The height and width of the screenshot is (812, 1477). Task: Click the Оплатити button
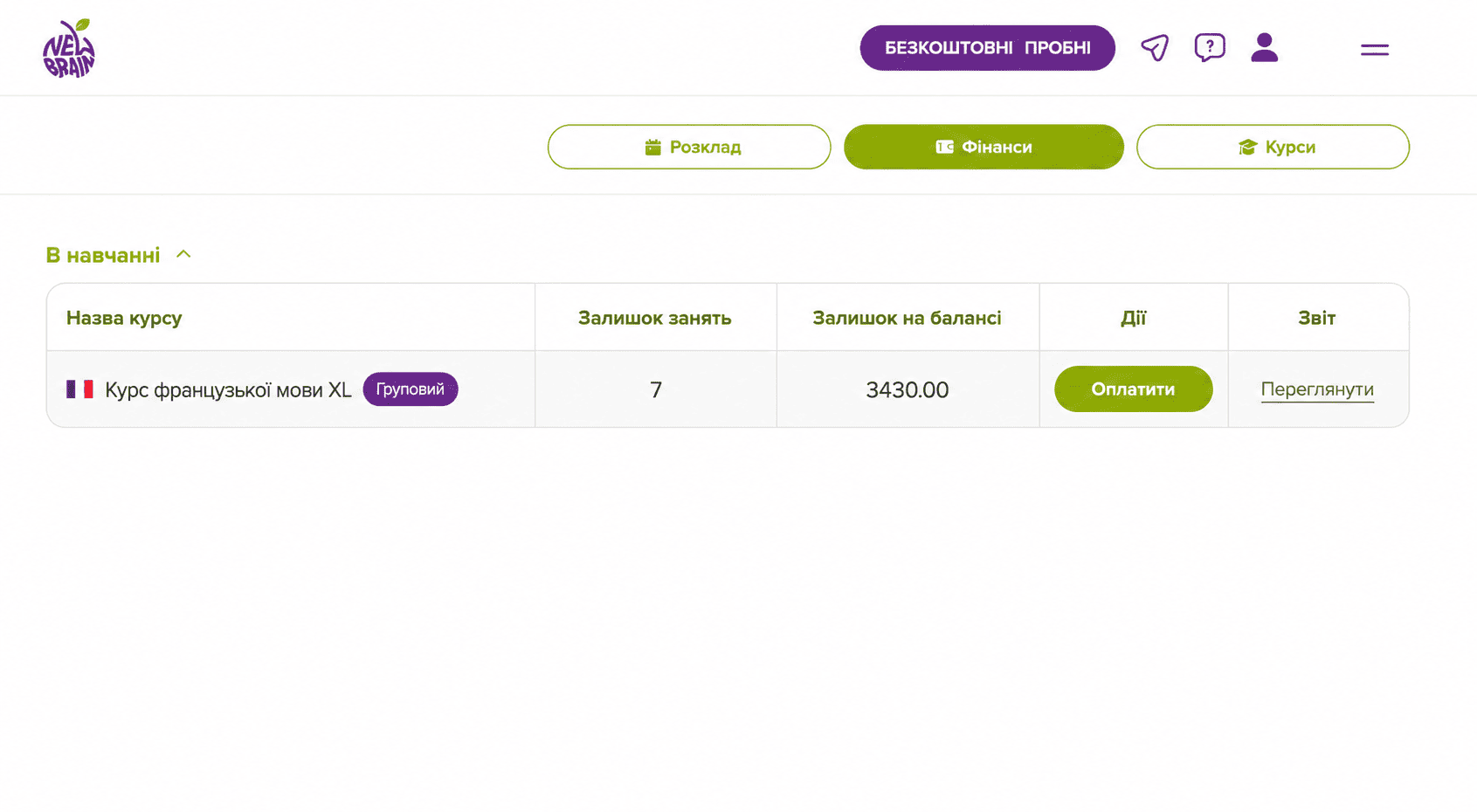click(x=1133, y=389)
